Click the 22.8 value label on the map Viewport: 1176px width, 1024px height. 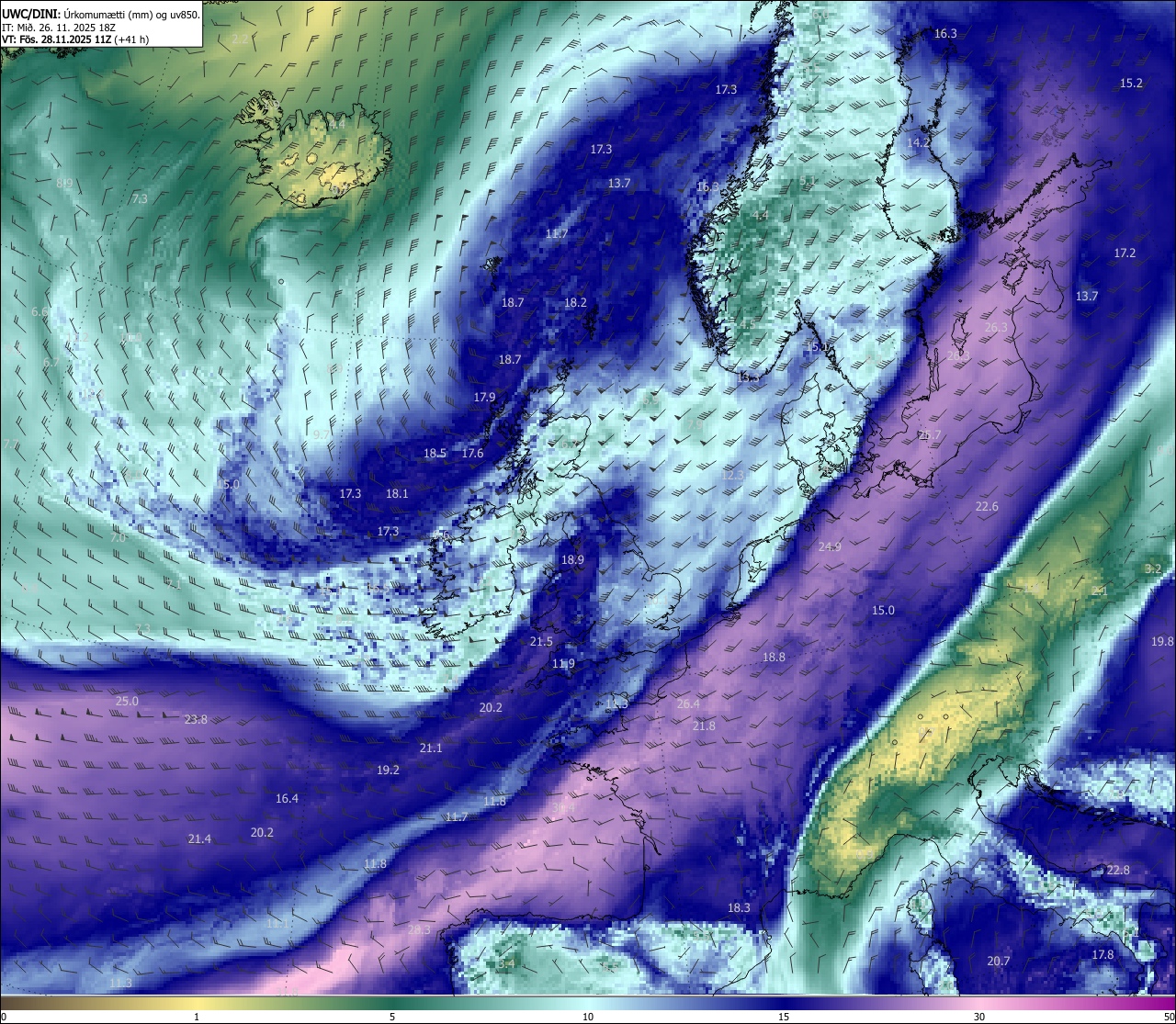tap(1118, 870)
